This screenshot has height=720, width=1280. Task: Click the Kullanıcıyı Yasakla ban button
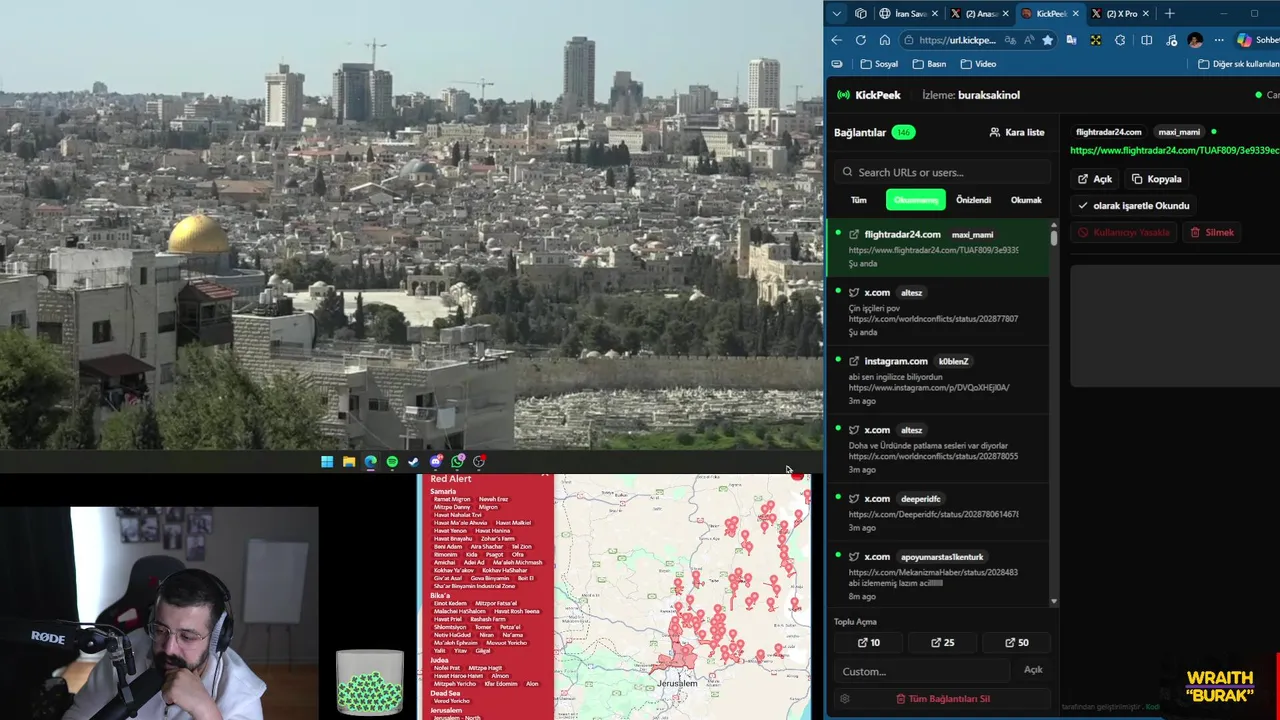pyautogui.click(x=1123, y=232)
